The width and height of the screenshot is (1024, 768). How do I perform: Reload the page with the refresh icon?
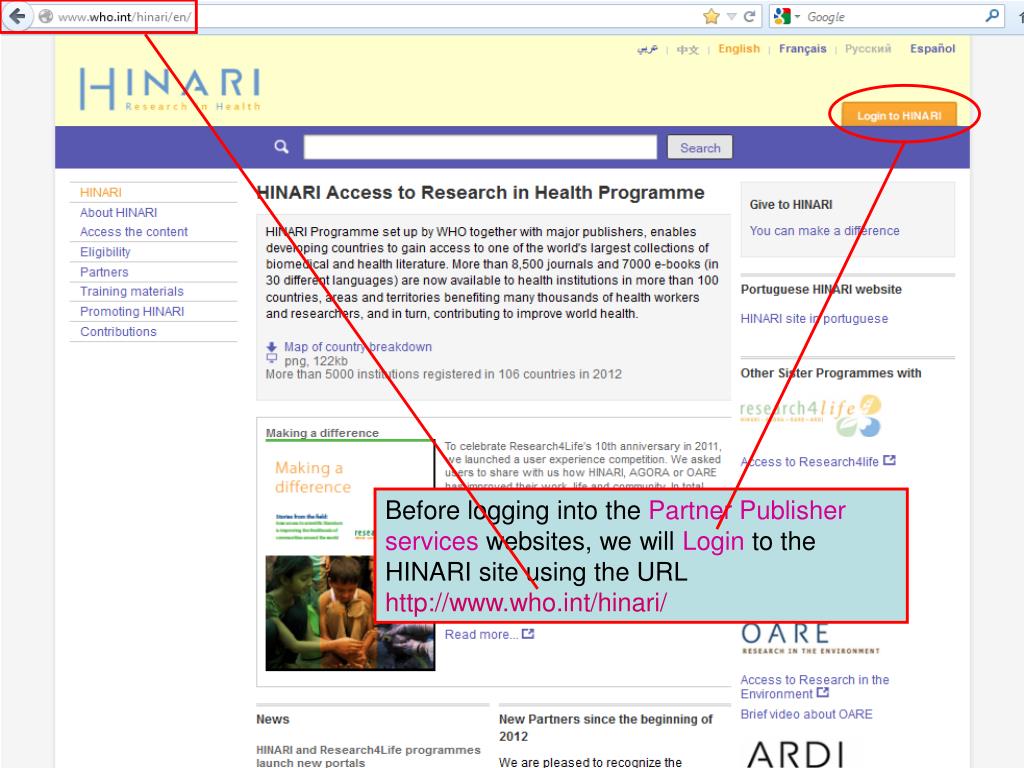click(749, 16)
